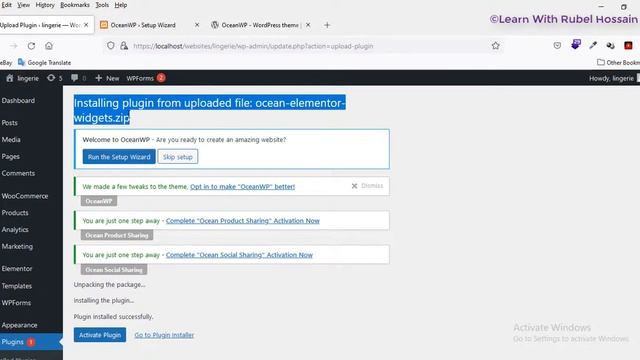Click 'Plugin installed successfully.' text
Viewport: 640px width, 360px height.
113,317
